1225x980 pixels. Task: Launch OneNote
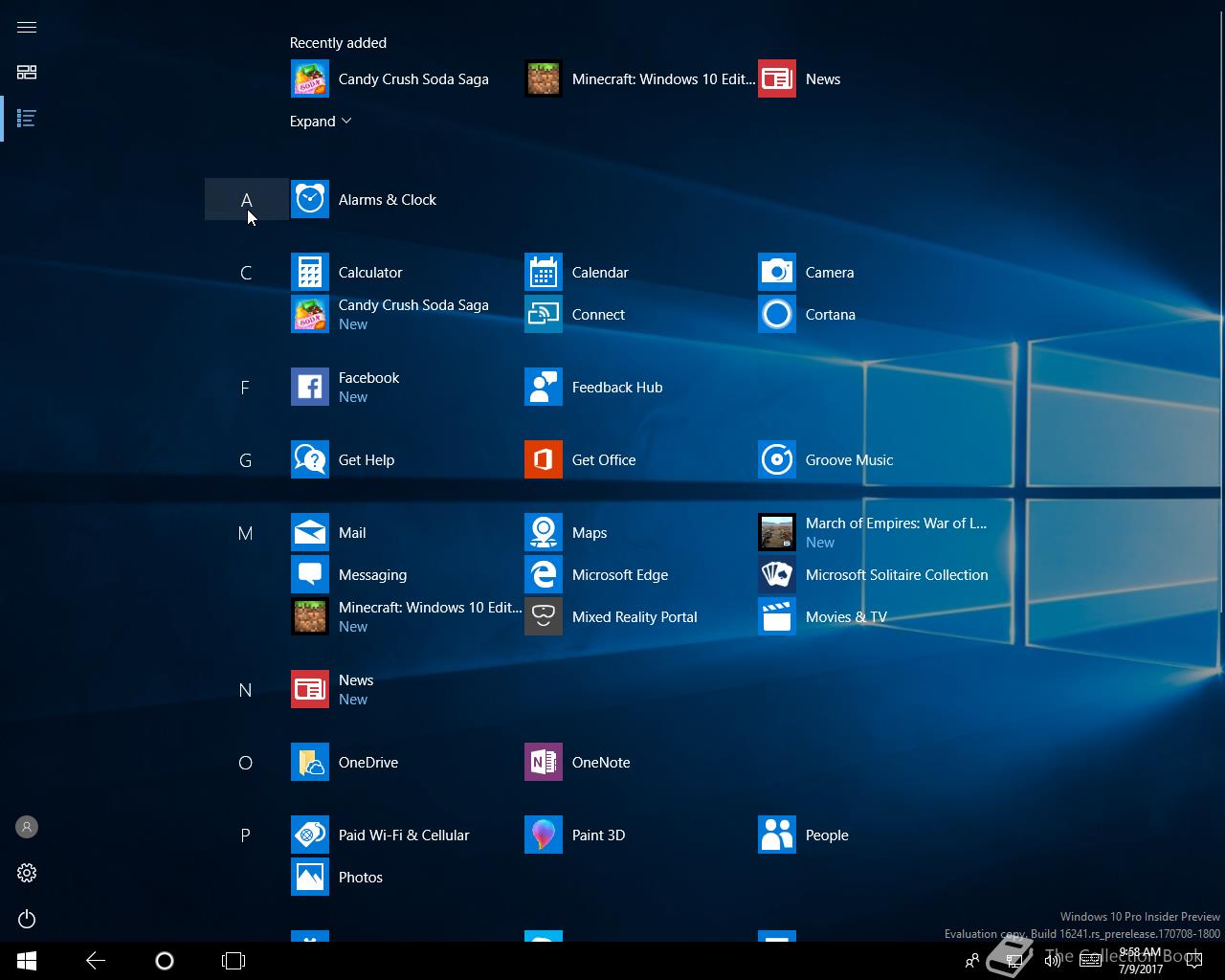pos(638,762)
